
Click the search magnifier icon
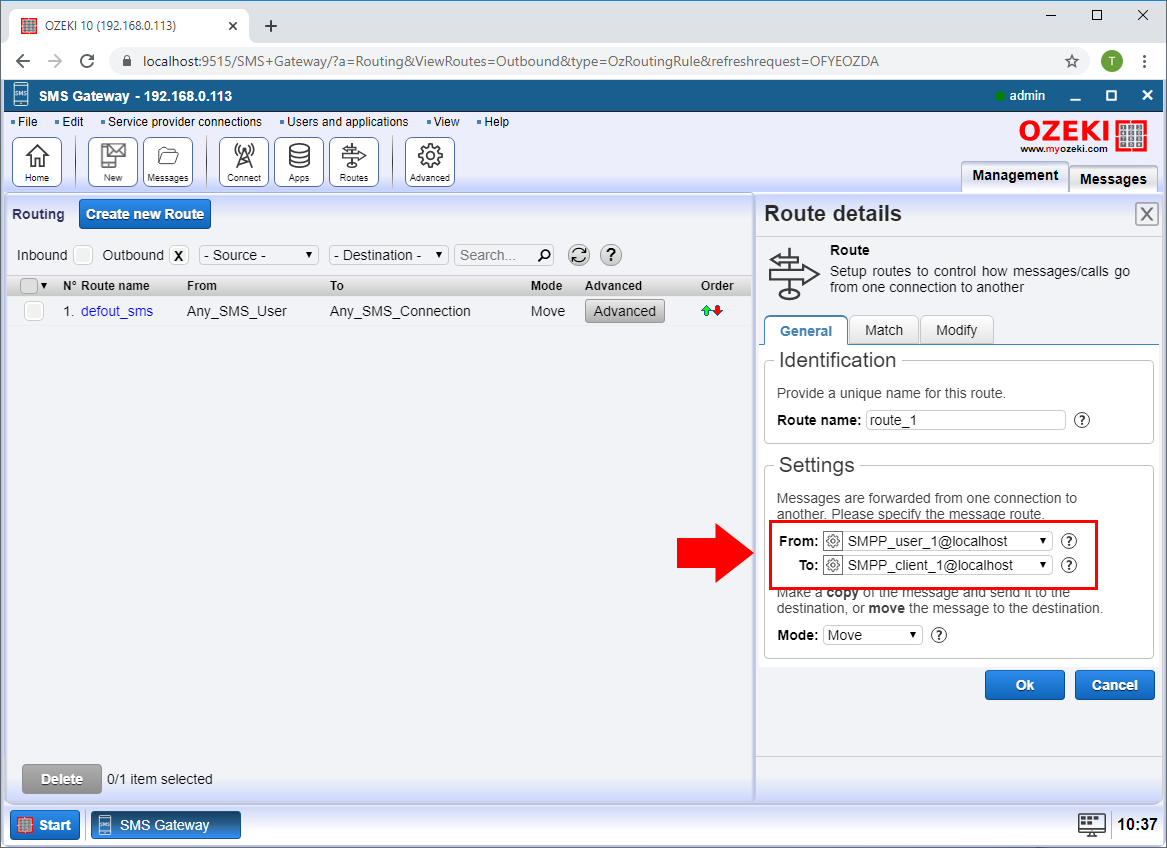[545, 255]
